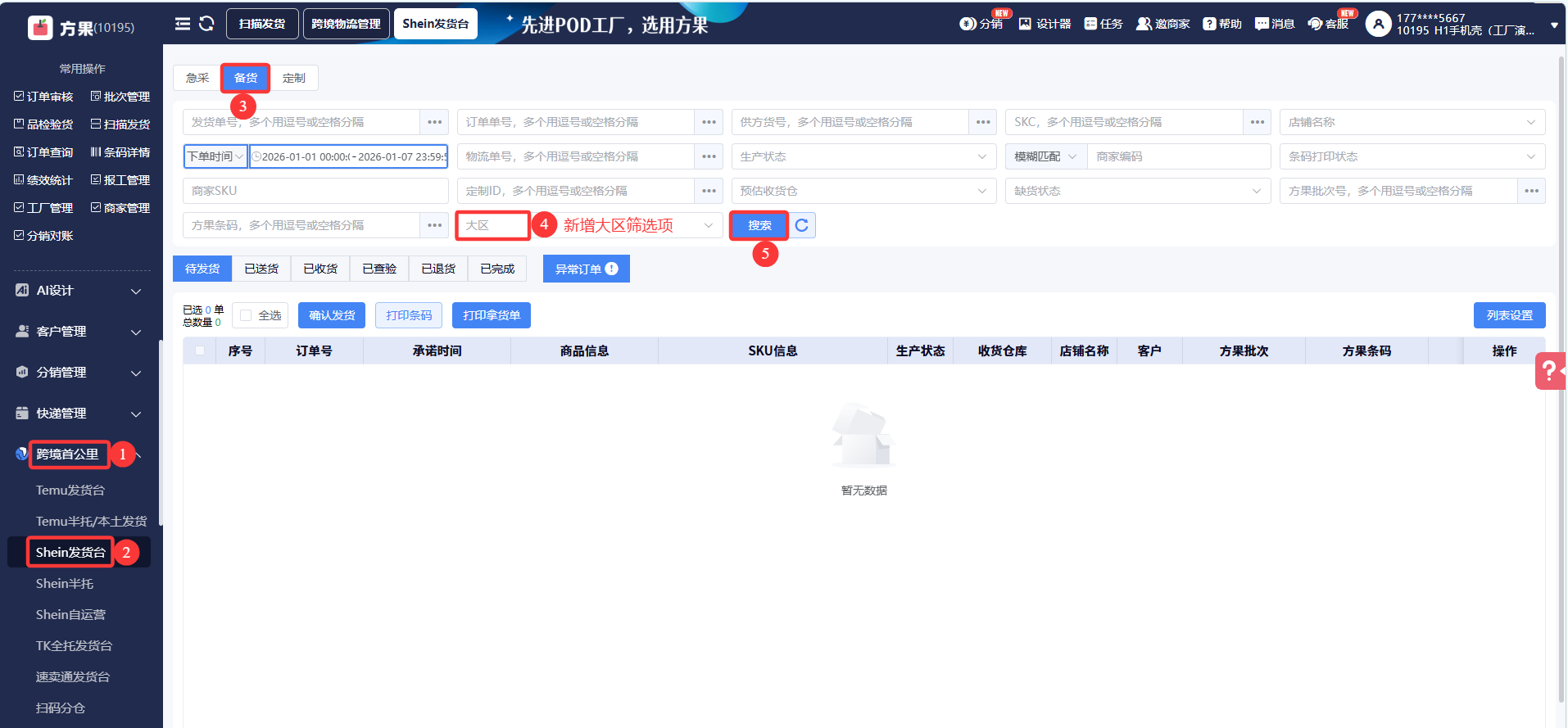Open Shein半托 in sidebar
The image size is (1568, 728).
(65, 584)
